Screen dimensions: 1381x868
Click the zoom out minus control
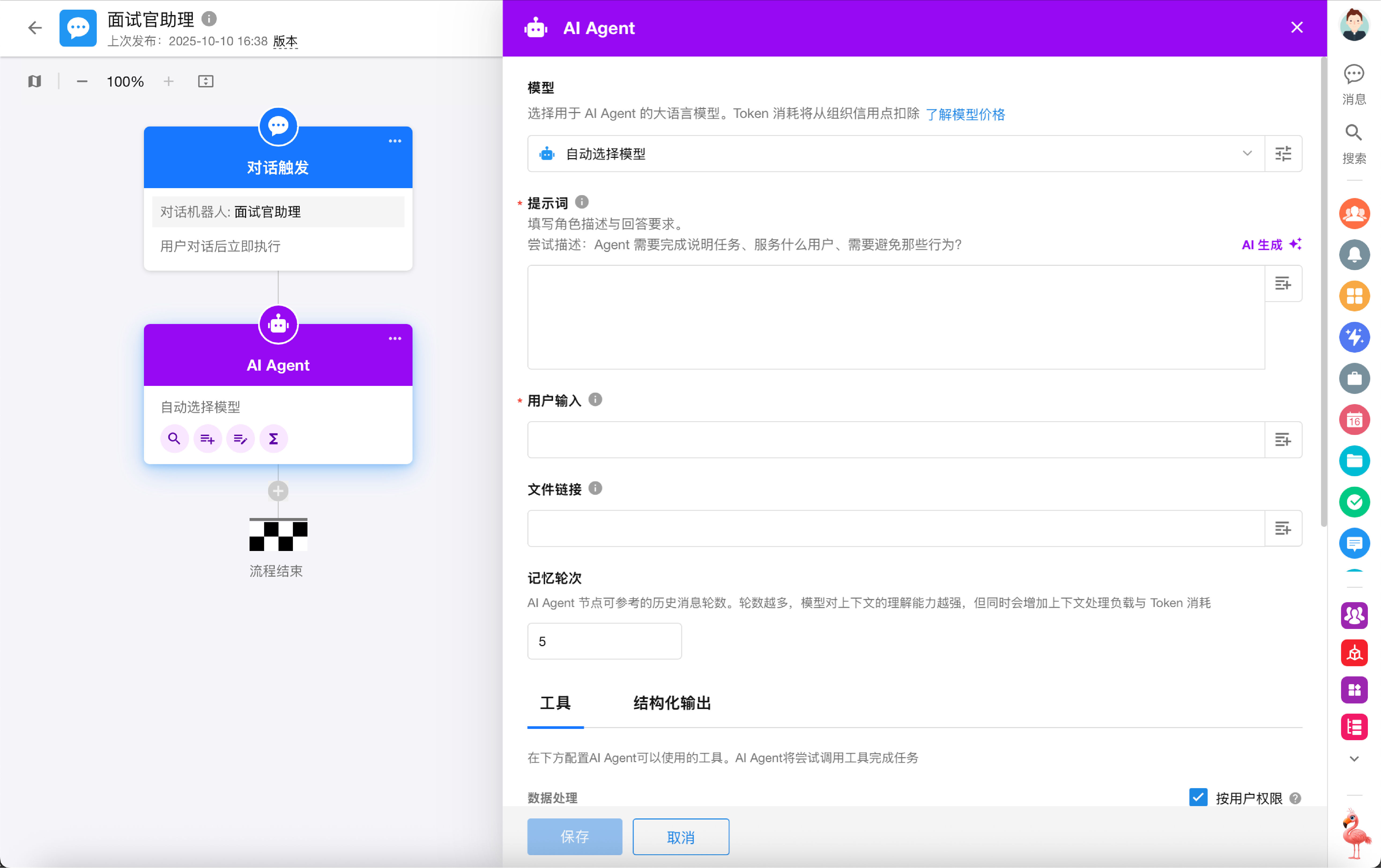82,81
